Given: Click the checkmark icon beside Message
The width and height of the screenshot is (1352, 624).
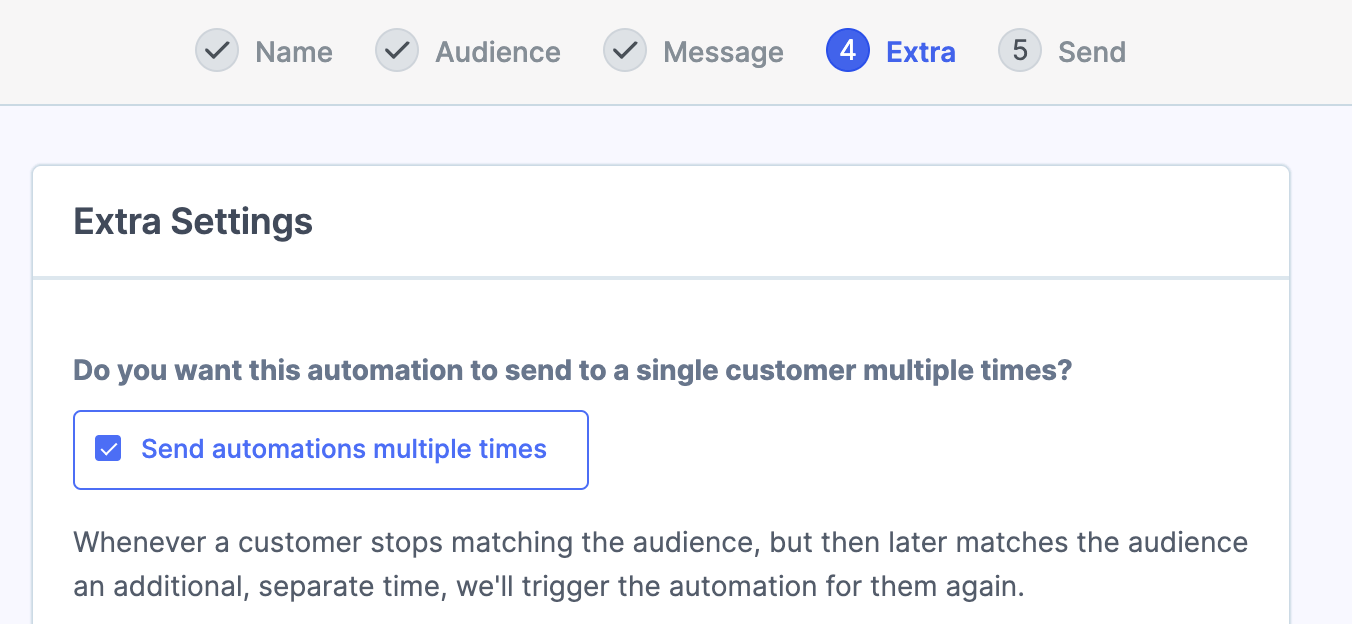Looking at the screenshot, I should (x=625, y=51).
